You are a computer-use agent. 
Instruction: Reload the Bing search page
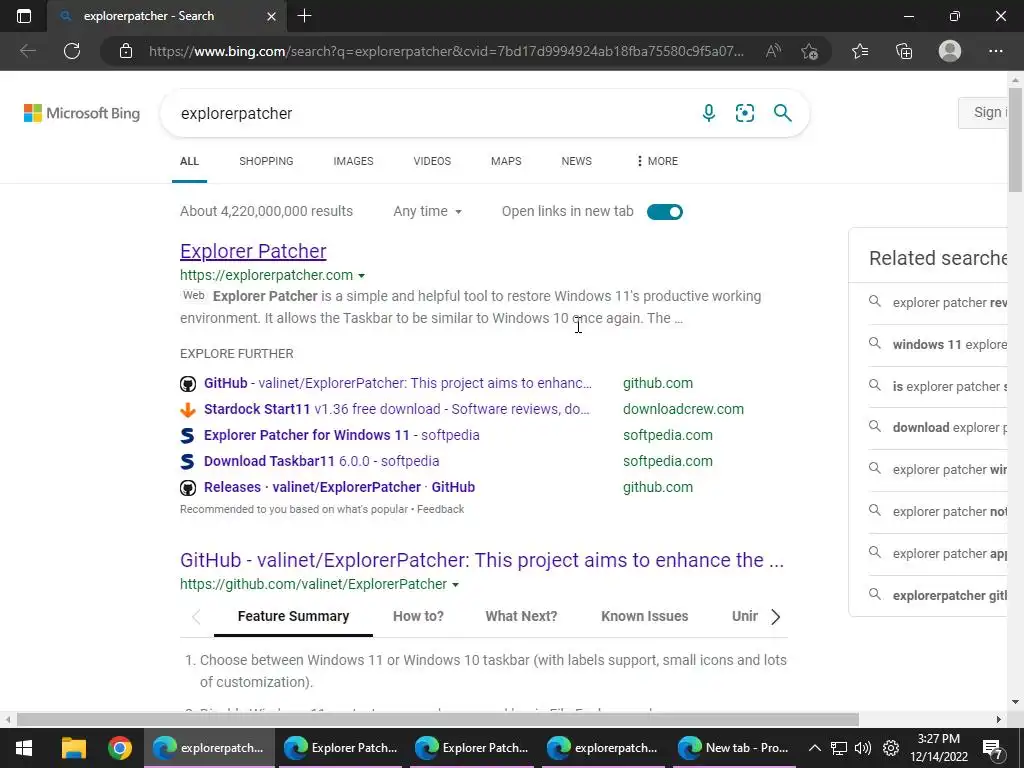tap(72, 51)
